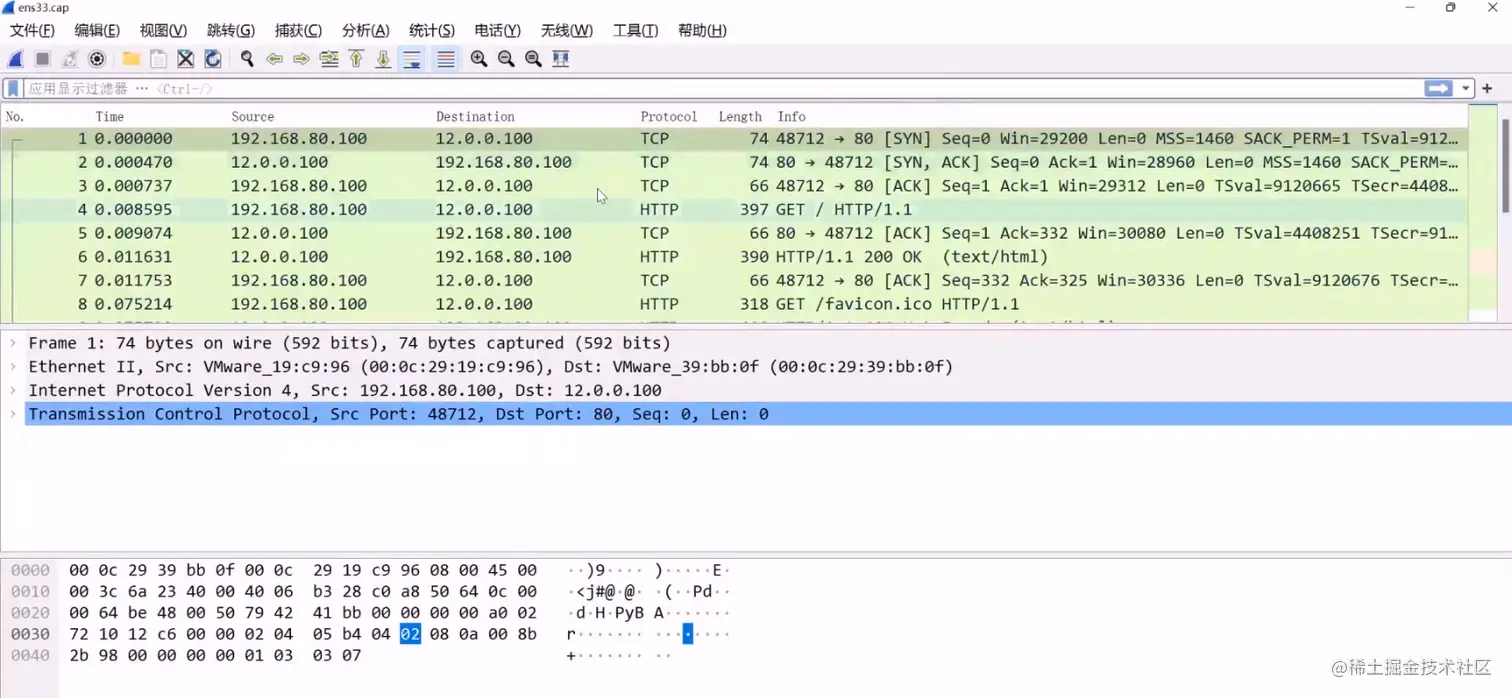Toggle packet list colorization
Viewport: 1512px width, 698px height.
click(x=446, y=60)
